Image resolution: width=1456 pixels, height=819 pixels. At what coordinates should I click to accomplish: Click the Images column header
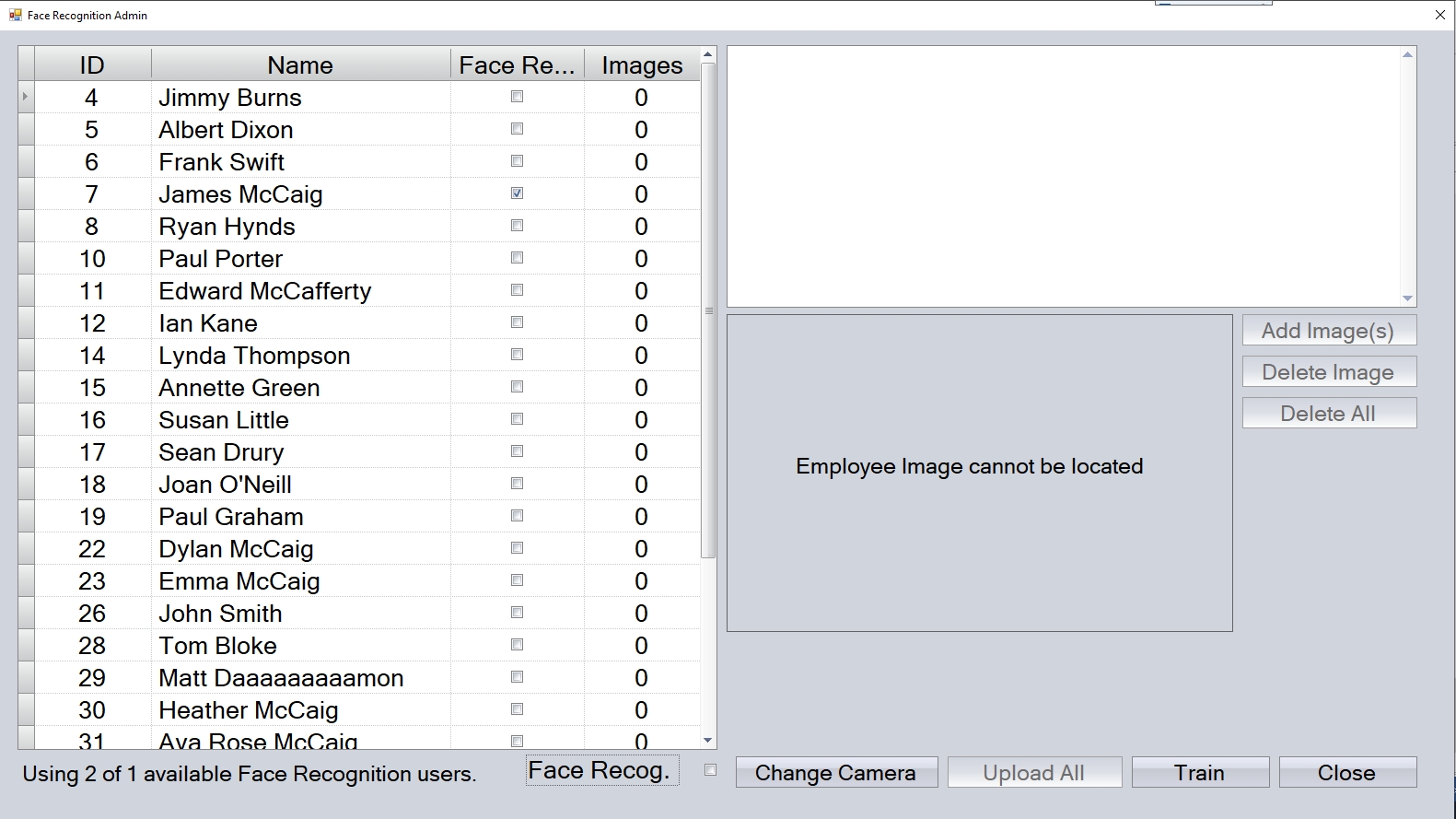pyautogui.click(x=642, y=65)
